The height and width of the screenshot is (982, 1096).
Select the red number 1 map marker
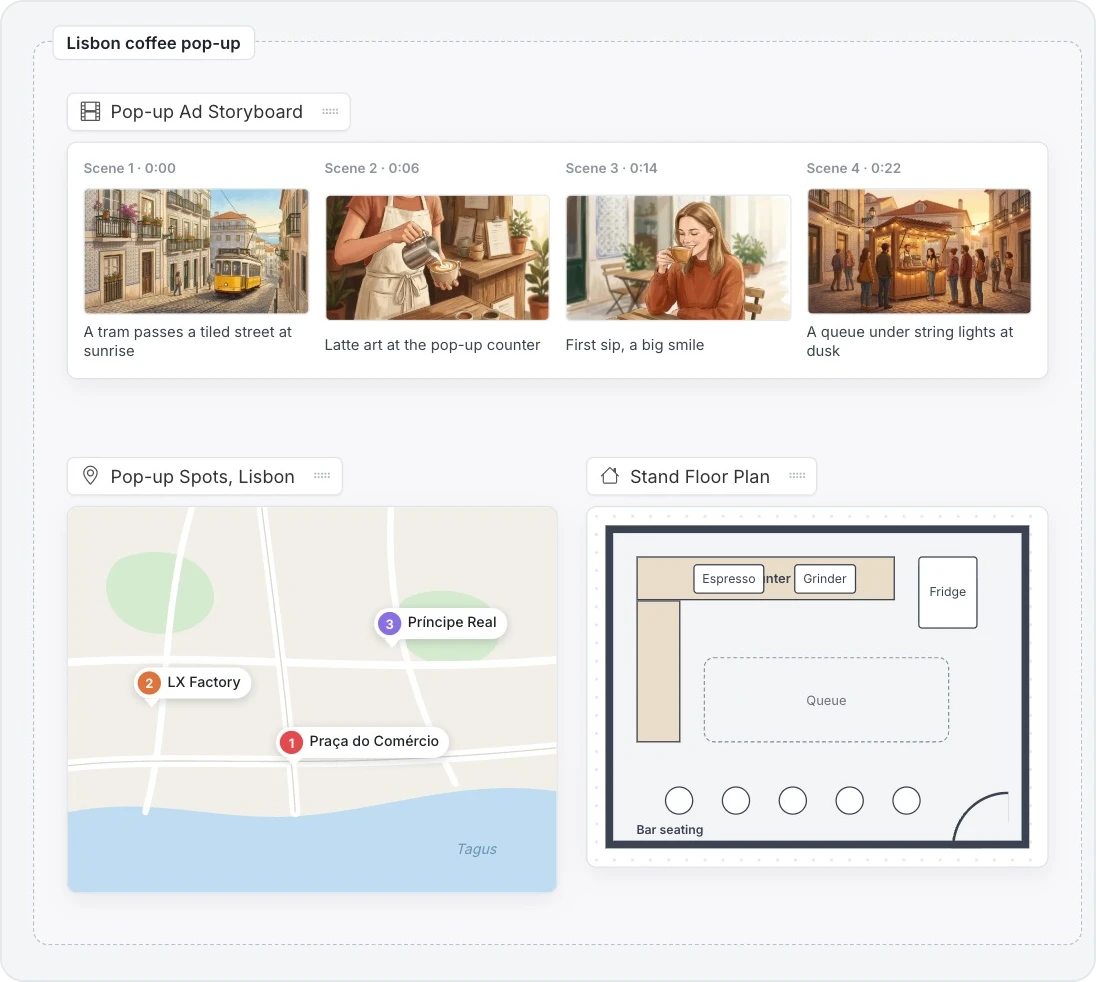[291, 742]
